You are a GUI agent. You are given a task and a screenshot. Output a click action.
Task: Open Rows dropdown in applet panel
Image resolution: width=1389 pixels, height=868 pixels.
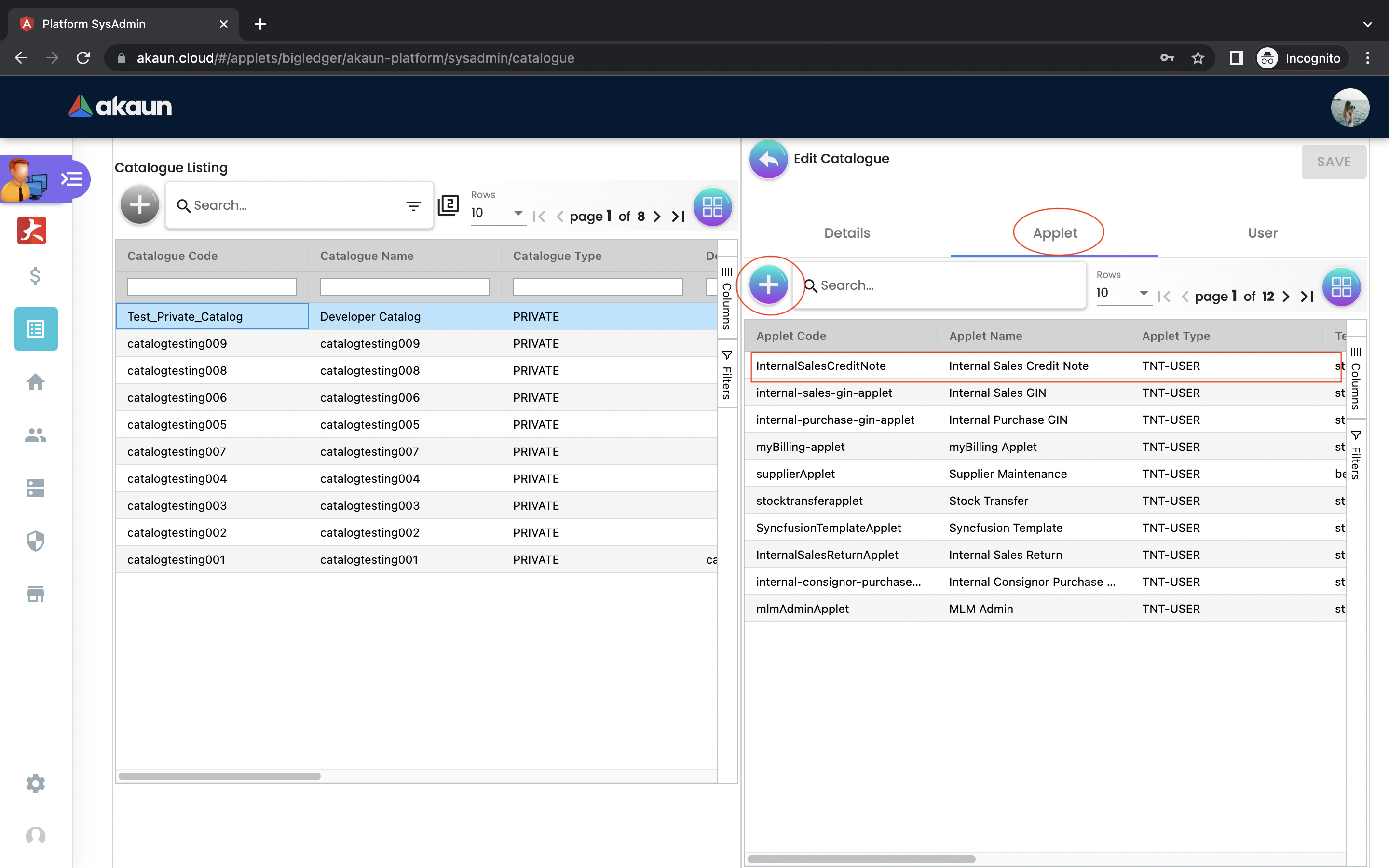(1122, 293)
